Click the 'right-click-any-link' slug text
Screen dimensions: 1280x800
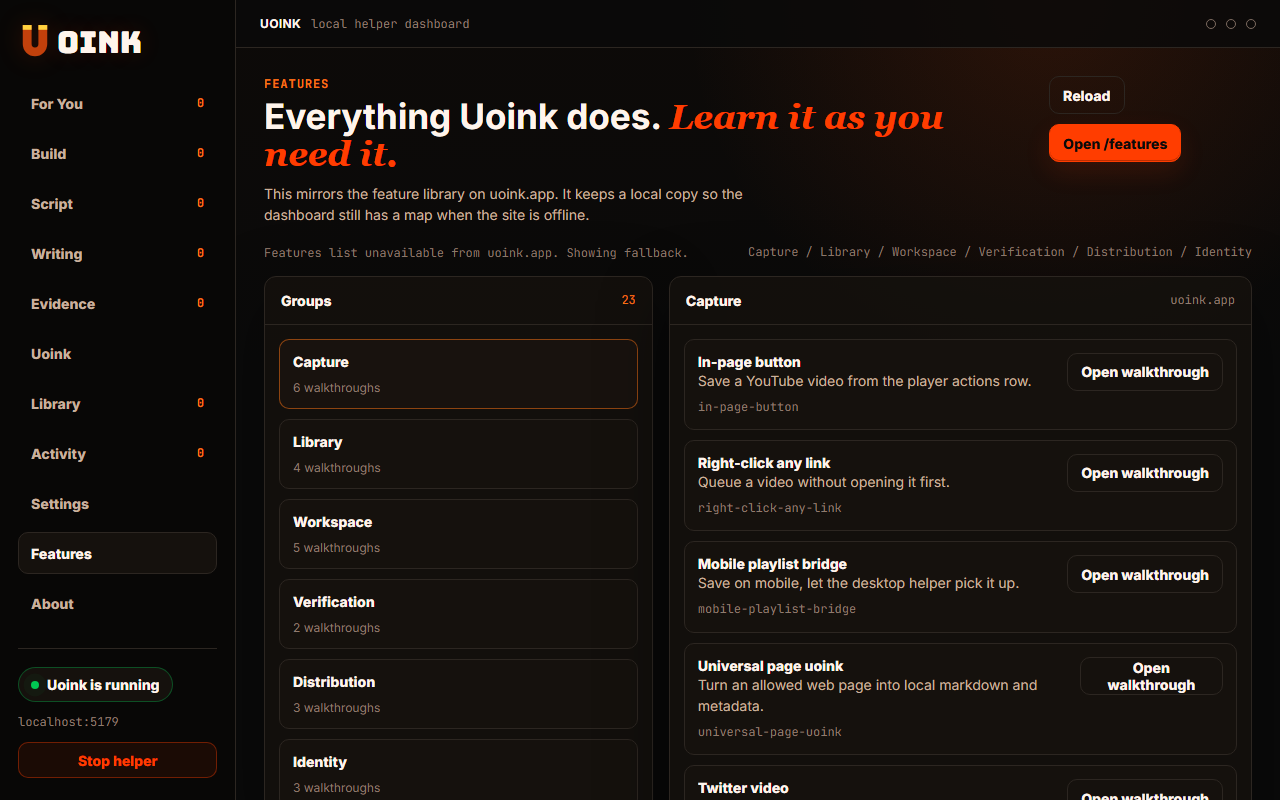point(770,508)
